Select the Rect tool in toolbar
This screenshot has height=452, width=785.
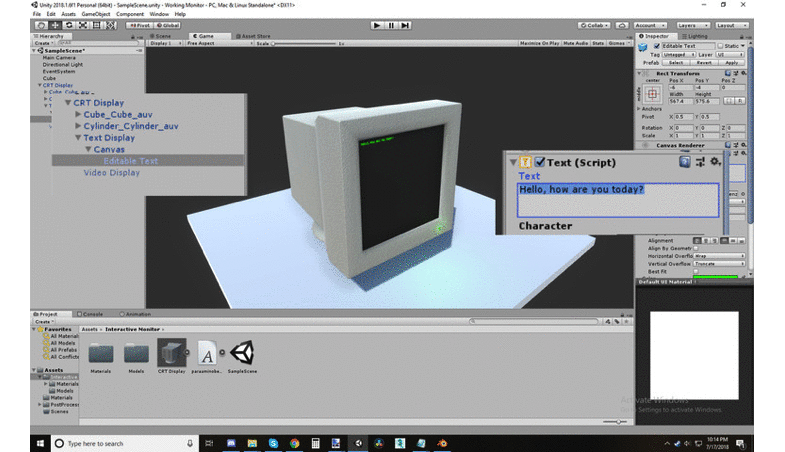[x=97, y=25]
